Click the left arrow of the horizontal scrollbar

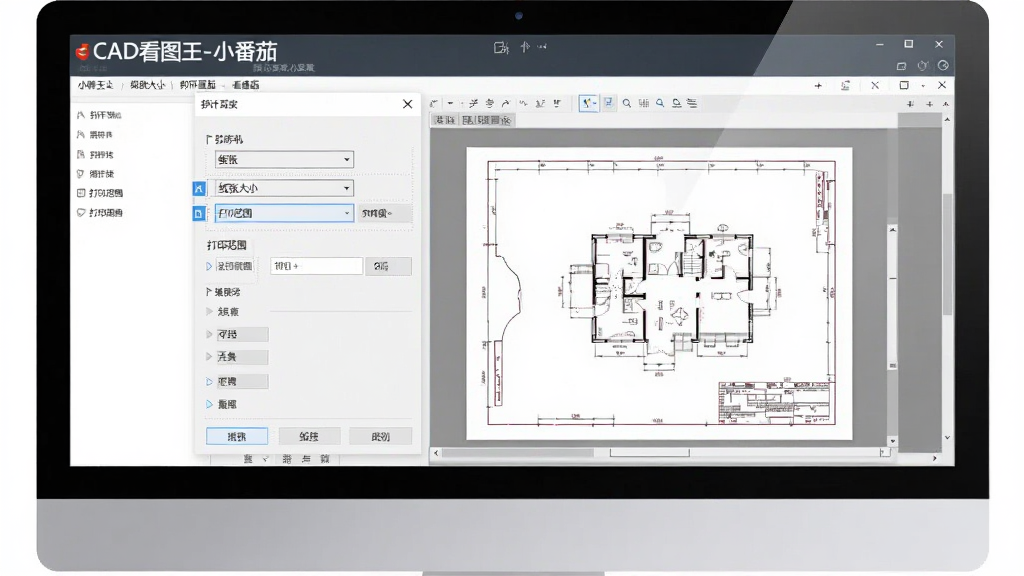[x=436, y=453]
